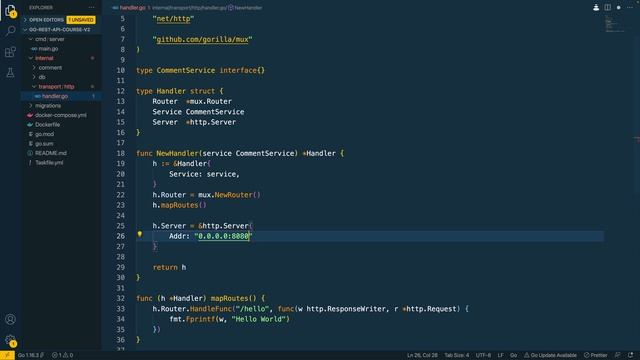640x360 pixels.
Task: Click Go version 1.16.3 in status bar
Action: (x=31, y=355)
